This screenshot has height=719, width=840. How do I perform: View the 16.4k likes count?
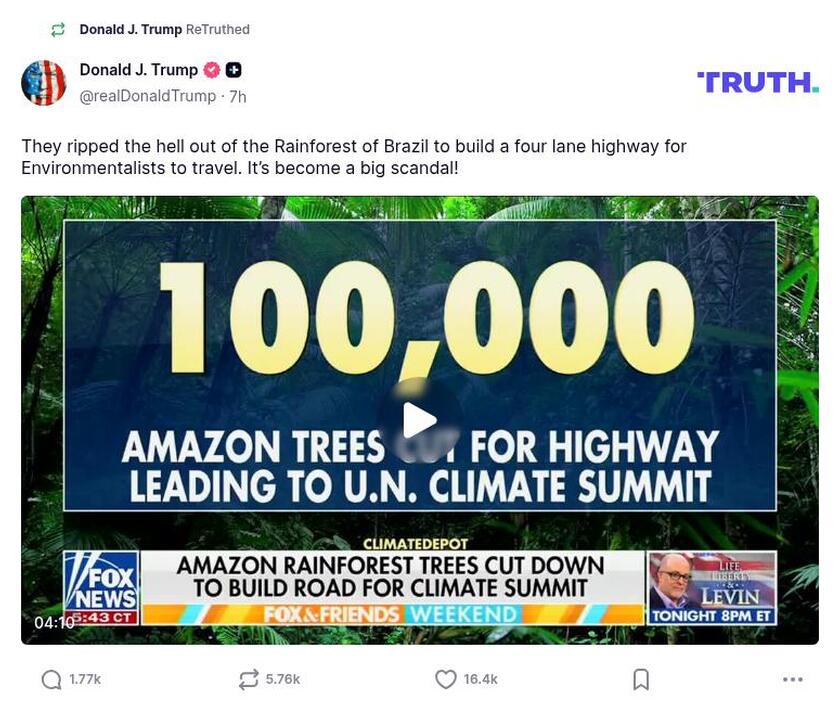pos(480,680)
